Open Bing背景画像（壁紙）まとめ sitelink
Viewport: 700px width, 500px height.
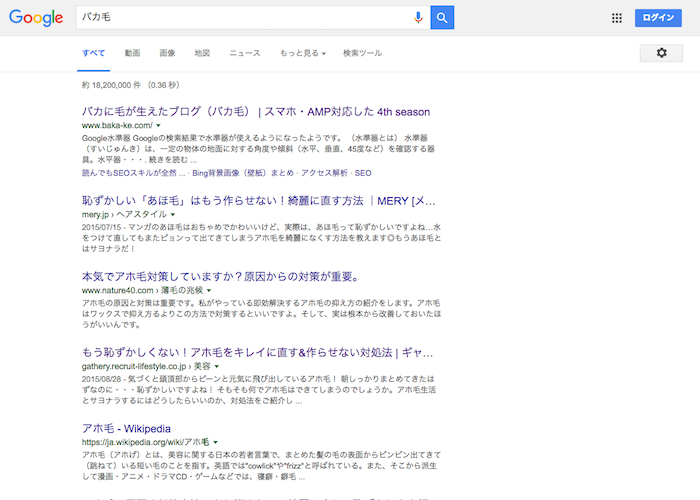pos(243,173)
